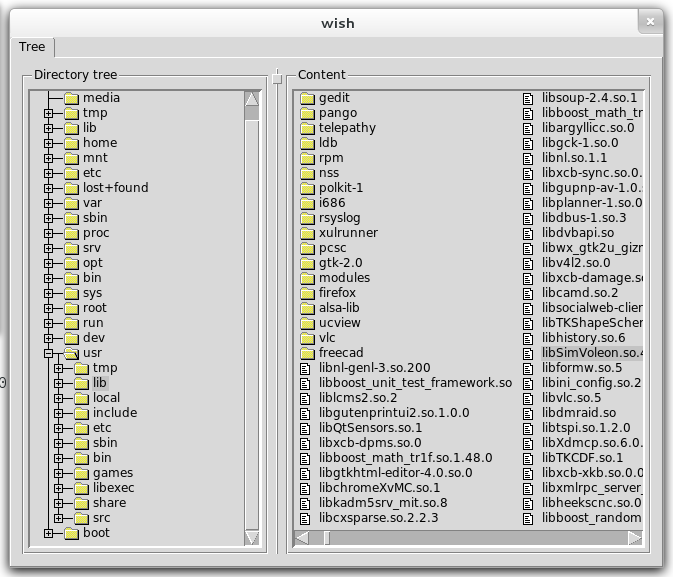Select file libkadm5srv_mit.so.8
This screenshot has width=673, height=577.
[383, 503]
